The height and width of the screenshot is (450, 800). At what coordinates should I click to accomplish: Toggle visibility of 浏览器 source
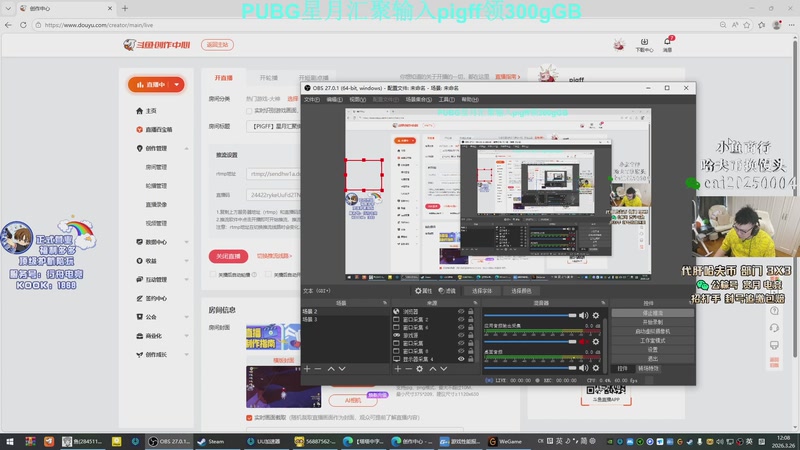[x=461, y=311]
